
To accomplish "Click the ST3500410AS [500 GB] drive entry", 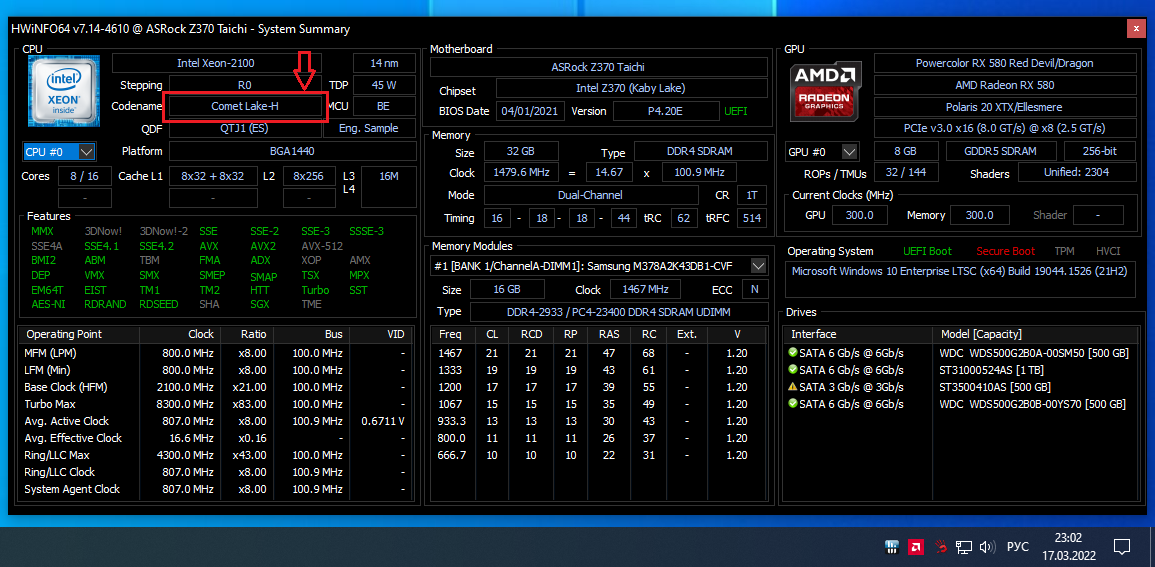I will pos(995,387).
